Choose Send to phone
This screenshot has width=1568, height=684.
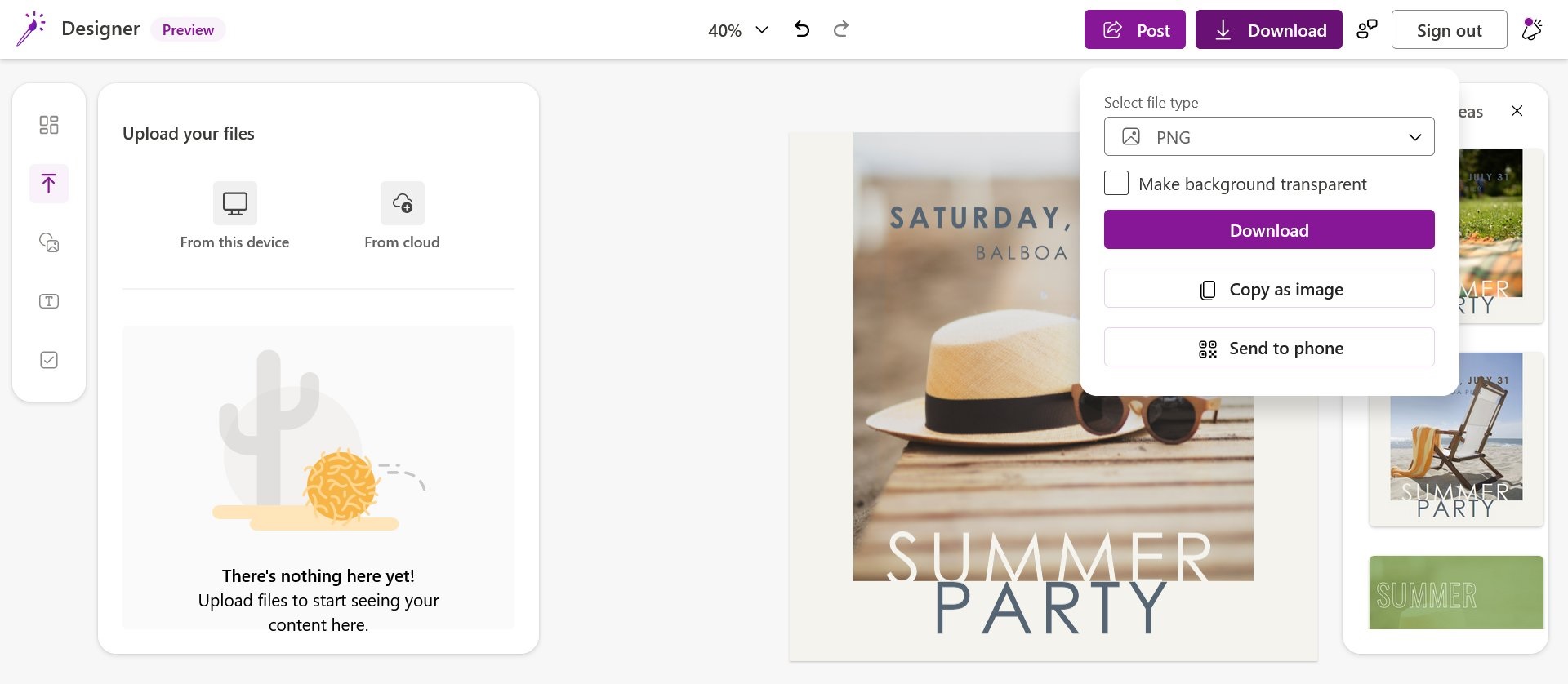coord(1269,348)
